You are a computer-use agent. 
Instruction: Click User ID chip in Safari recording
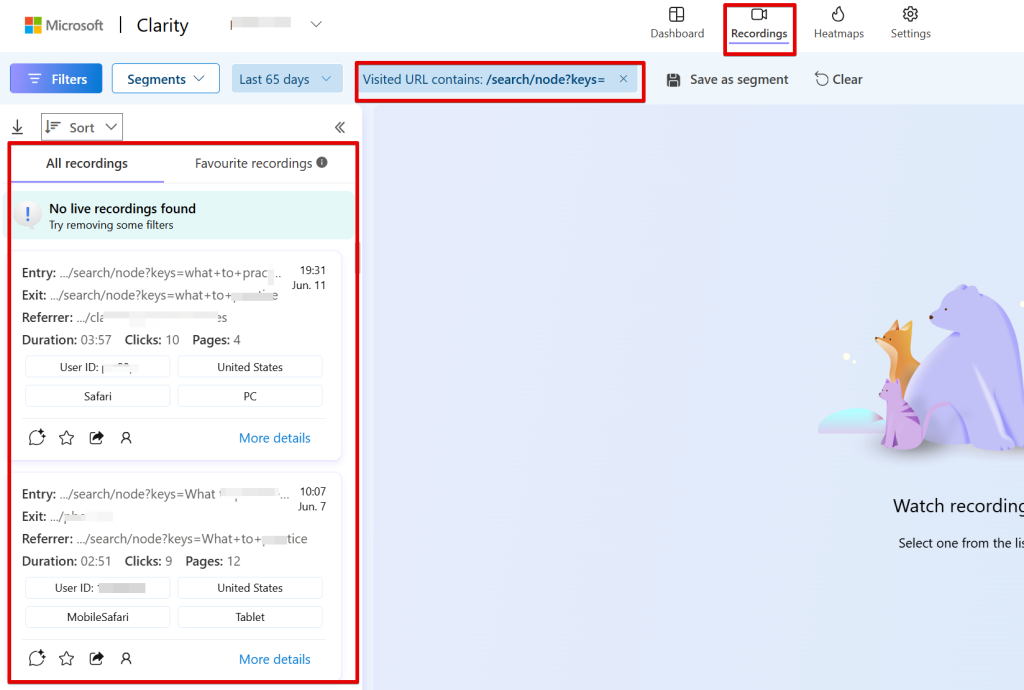coord(97,367)
